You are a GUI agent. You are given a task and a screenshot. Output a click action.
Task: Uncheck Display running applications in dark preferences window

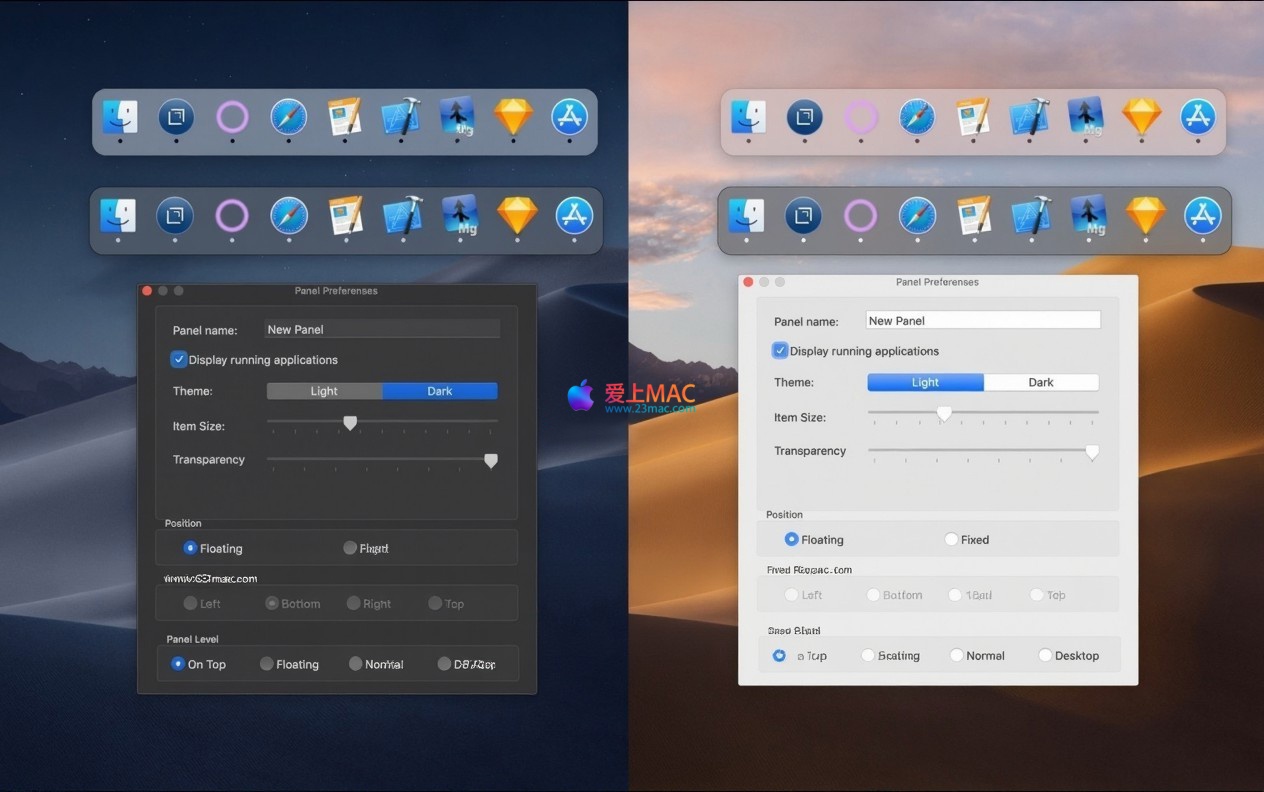coord(179,359)
